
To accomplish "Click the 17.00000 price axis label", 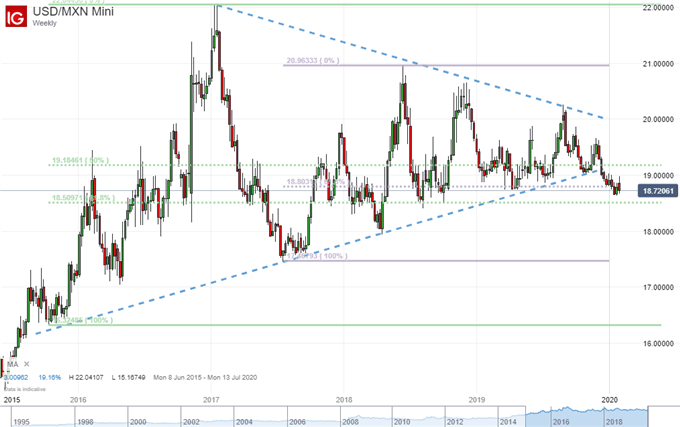I will click(657, 287).
